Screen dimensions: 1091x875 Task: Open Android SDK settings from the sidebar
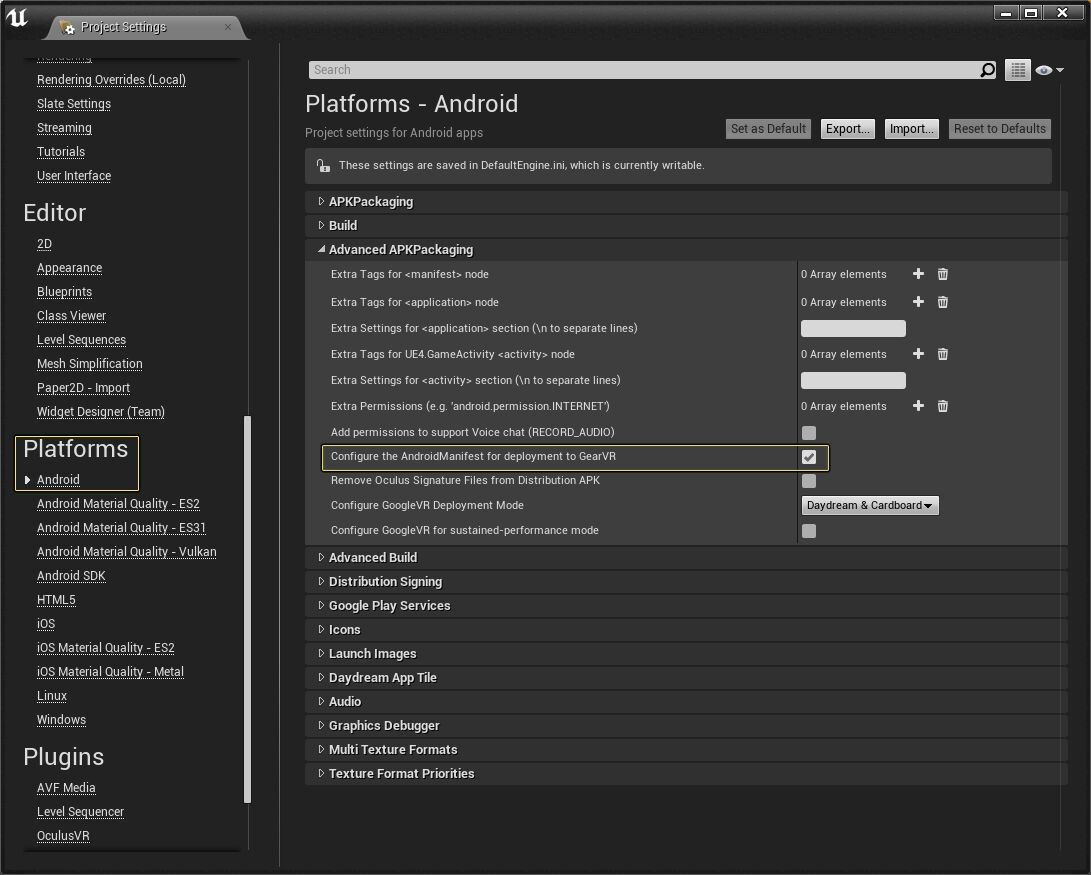point(71,575)
